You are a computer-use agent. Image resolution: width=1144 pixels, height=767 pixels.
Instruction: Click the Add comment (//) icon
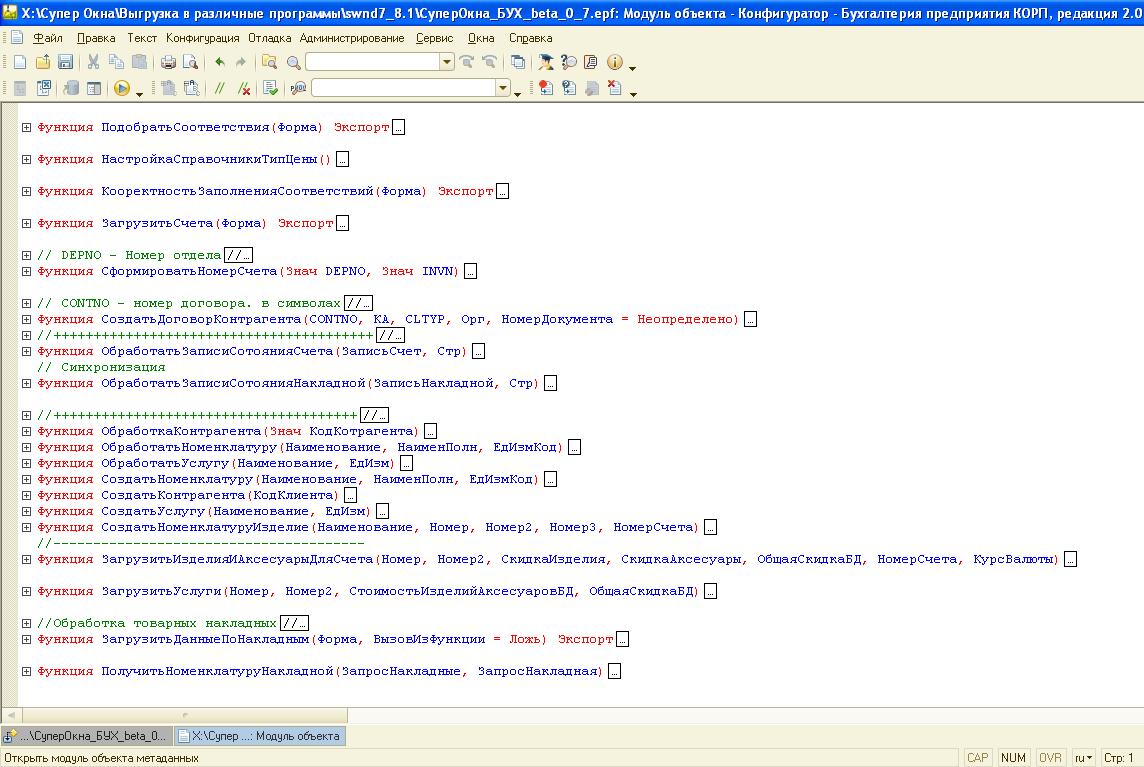coord(220,88)
